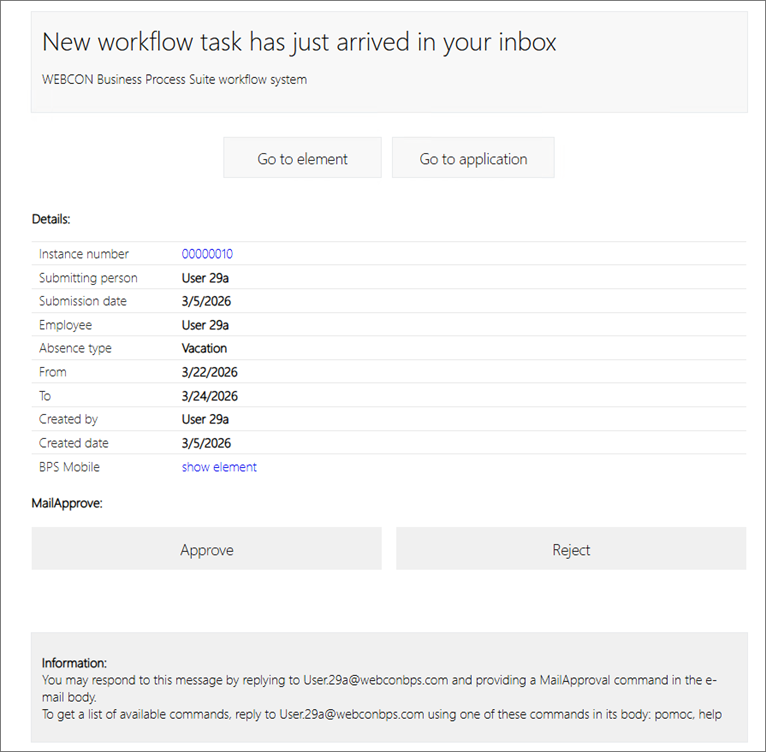Click the MailApprove section heading
This screenshot has height=752, width=766.
click(x=67, y=503)
